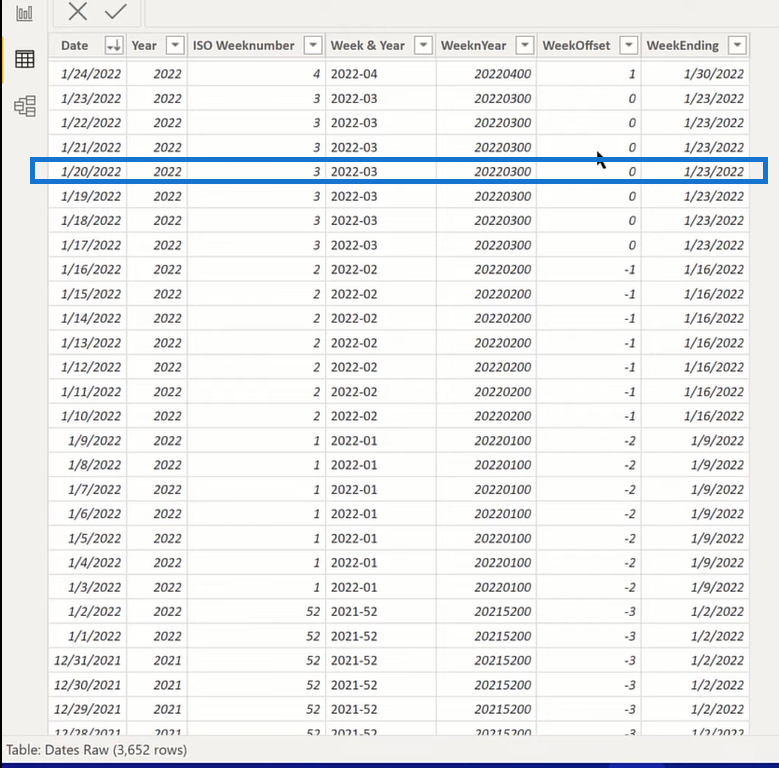Switch to Report view icon

[24, 12]
